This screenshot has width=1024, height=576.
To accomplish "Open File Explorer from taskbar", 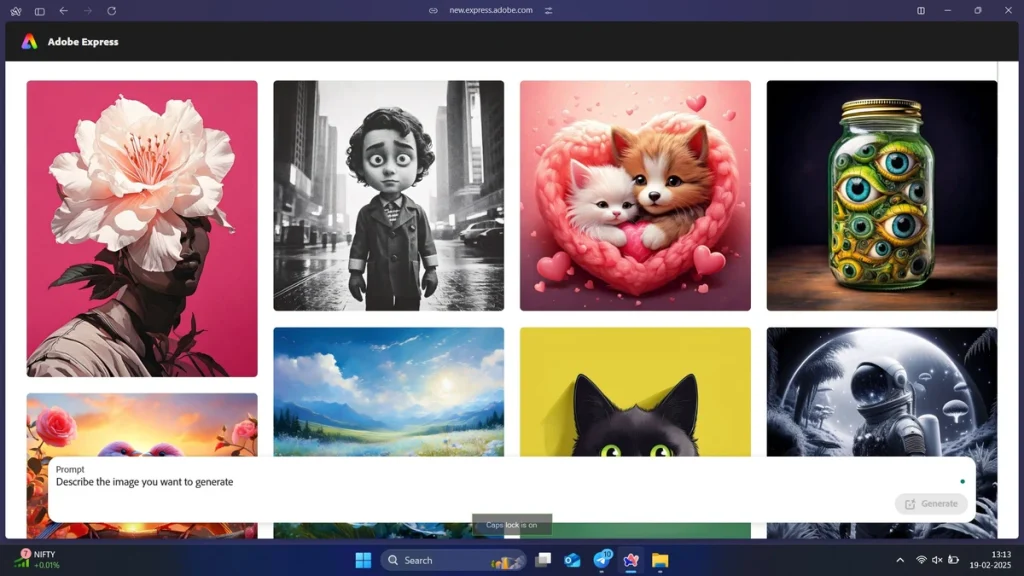I will tap(660, 560).
